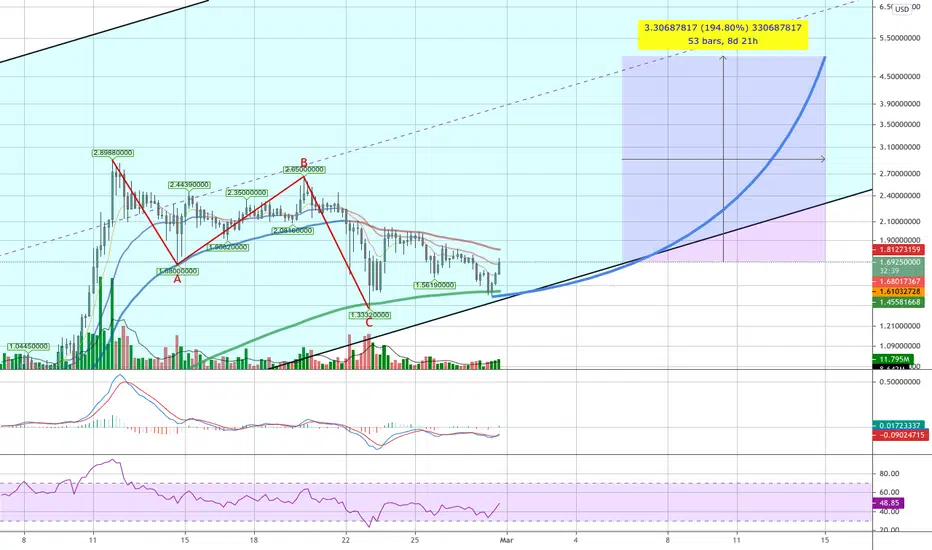Select the red letter C annotation
The image size is (932, 550).
click(369, 323)
